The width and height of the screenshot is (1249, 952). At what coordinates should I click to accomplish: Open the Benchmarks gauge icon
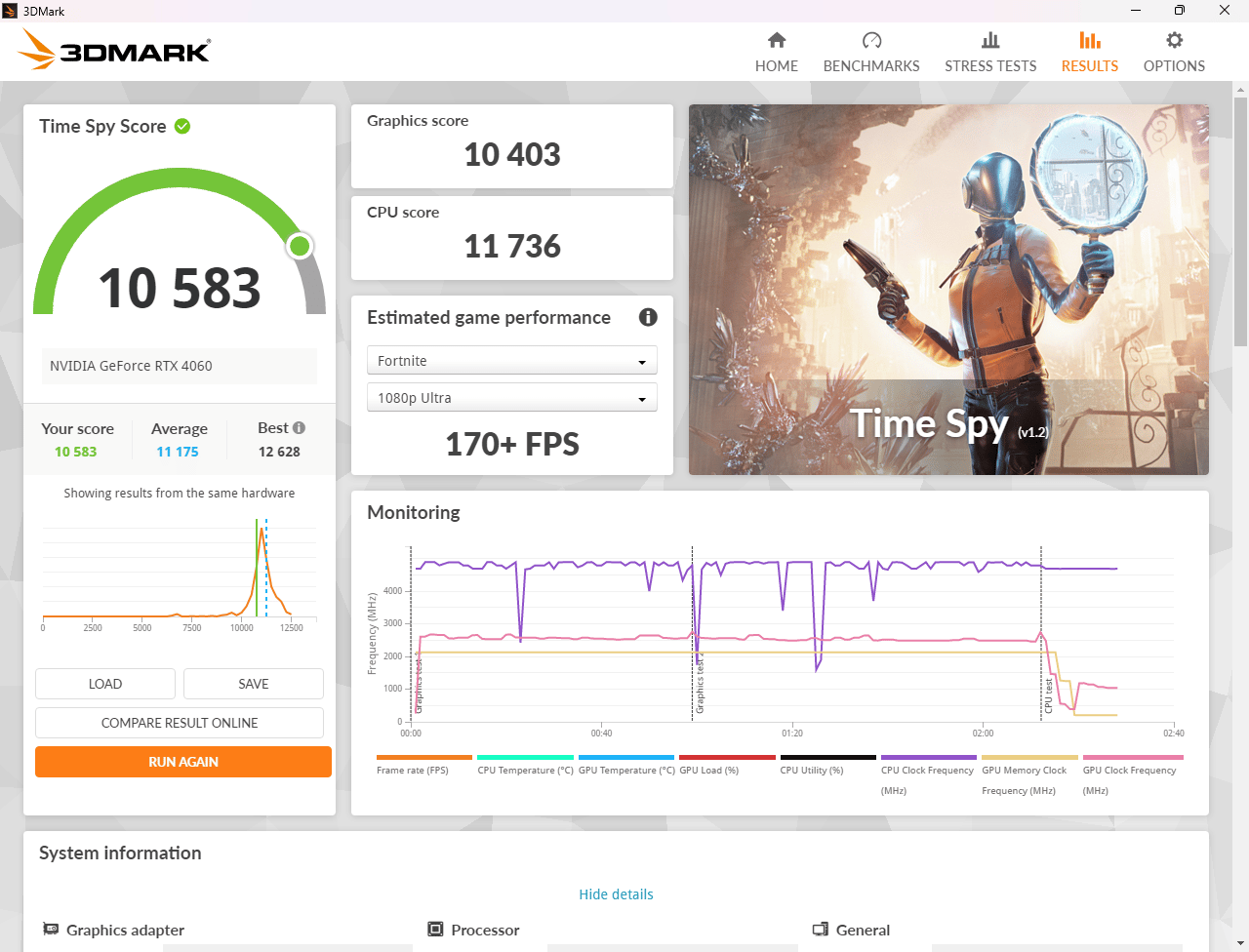pos(871,40)
